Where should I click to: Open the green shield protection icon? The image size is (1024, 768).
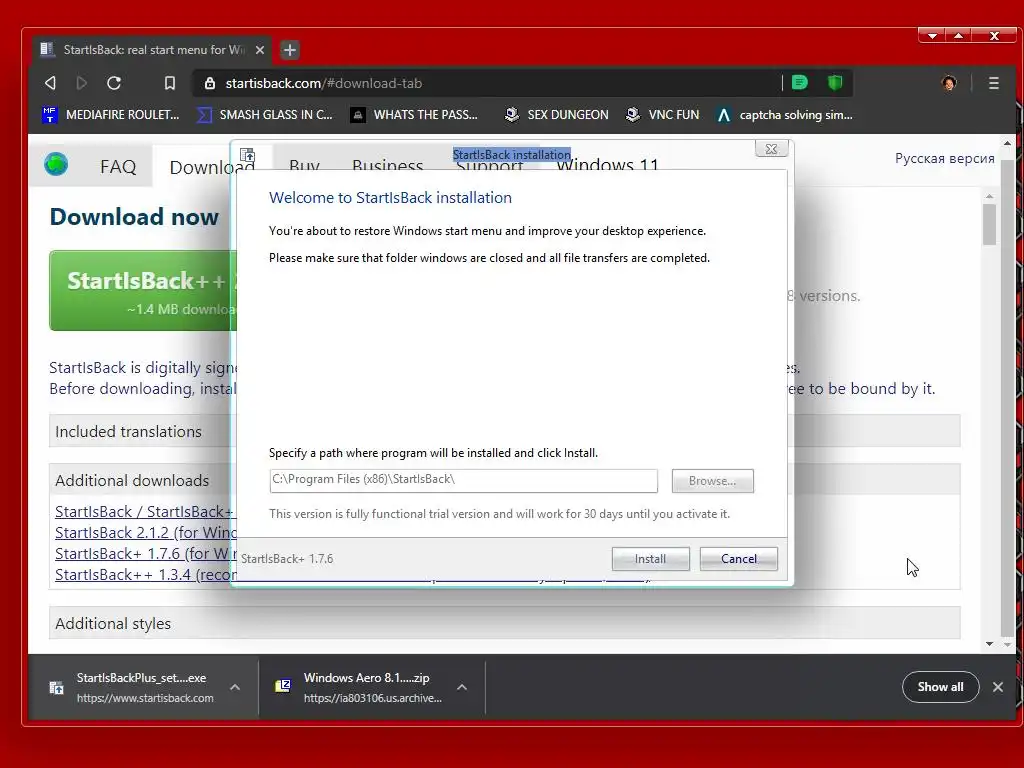click(835, 82)
